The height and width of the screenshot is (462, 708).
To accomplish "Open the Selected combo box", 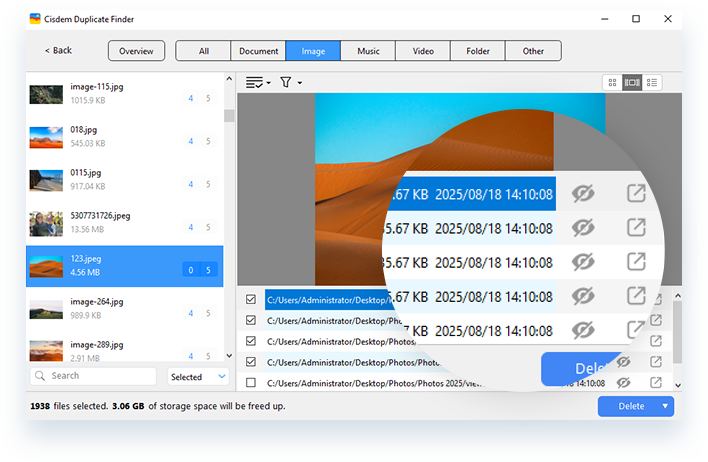I will point(198,376).
